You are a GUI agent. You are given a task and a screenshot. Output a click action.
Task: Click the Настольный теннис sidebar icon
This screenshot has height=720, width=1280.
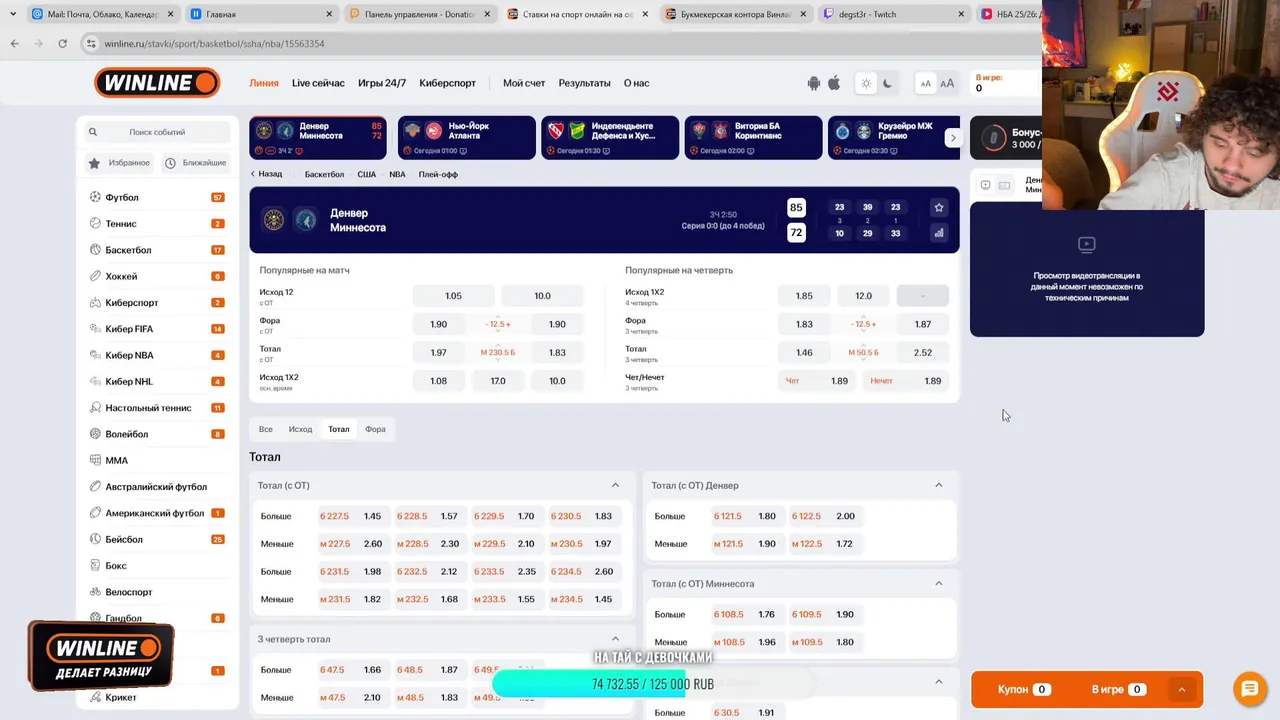95,408
